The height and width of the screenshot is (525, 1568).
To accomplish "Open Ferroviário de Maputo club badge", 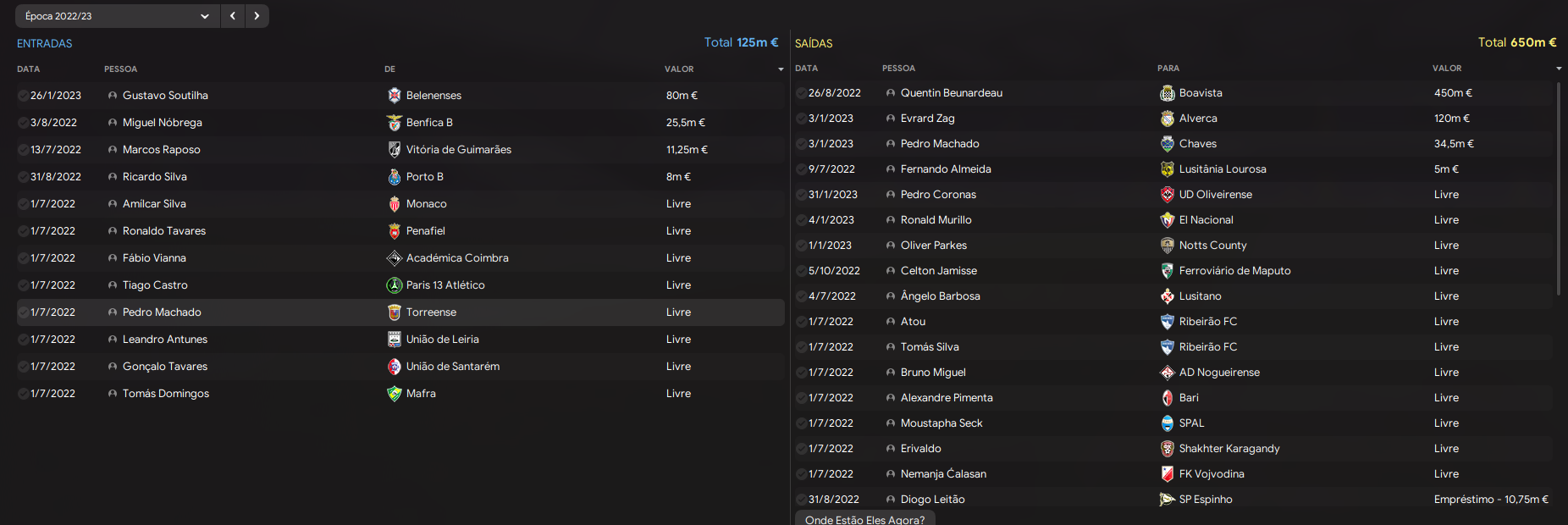I will pos(1168,271).
